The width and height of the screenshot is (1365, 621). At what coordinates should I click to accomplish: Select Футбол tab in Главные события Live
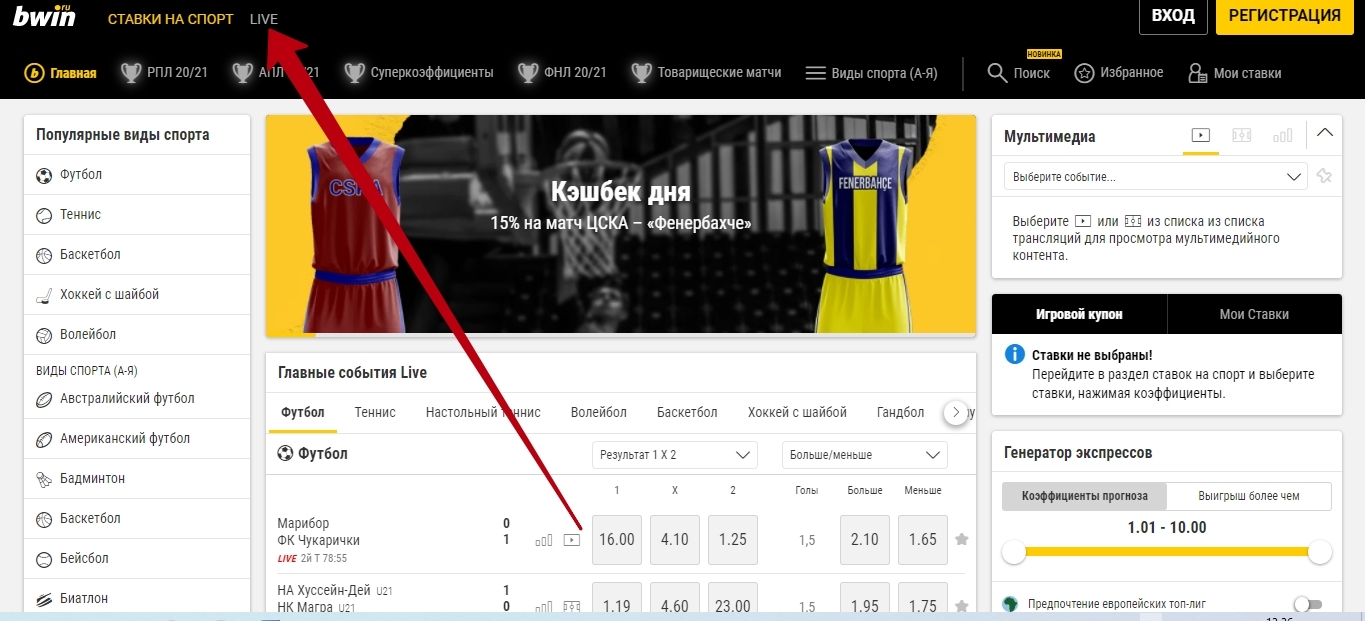(x=303, y=412)
